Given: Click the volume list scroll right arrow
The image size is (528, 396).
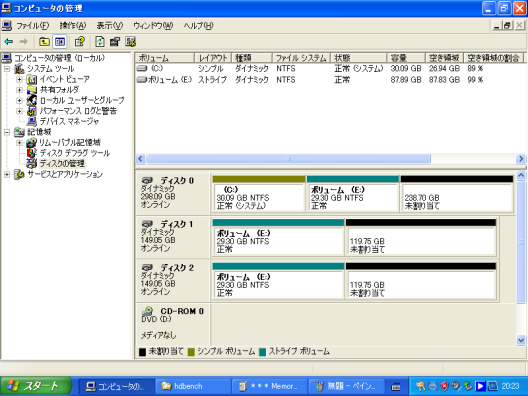Looking at the screenshot, I should click(521, 159).
